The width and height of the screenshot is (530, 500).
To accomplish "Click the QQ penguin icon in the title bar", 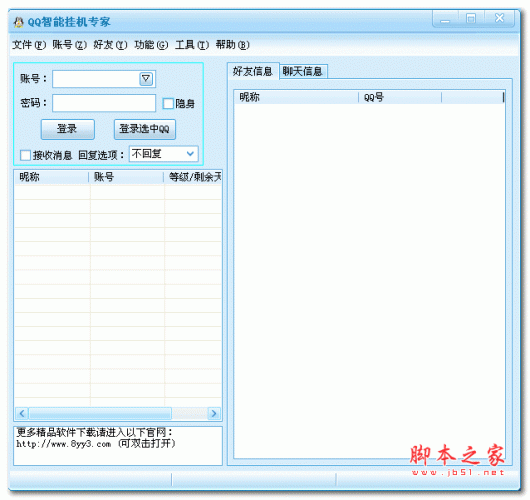I will tap(18, 22).
